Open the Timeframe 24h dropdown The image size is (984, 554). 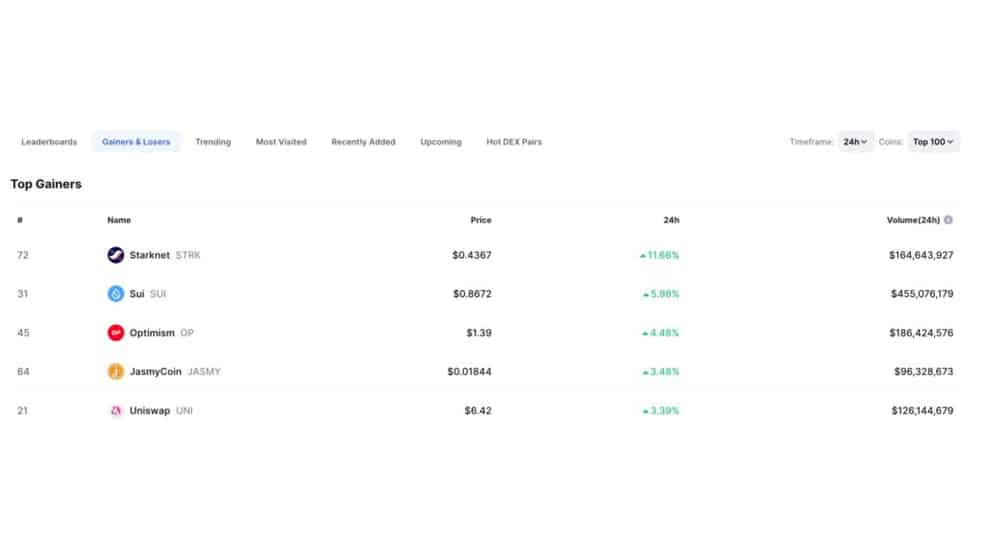coord(855,142)
